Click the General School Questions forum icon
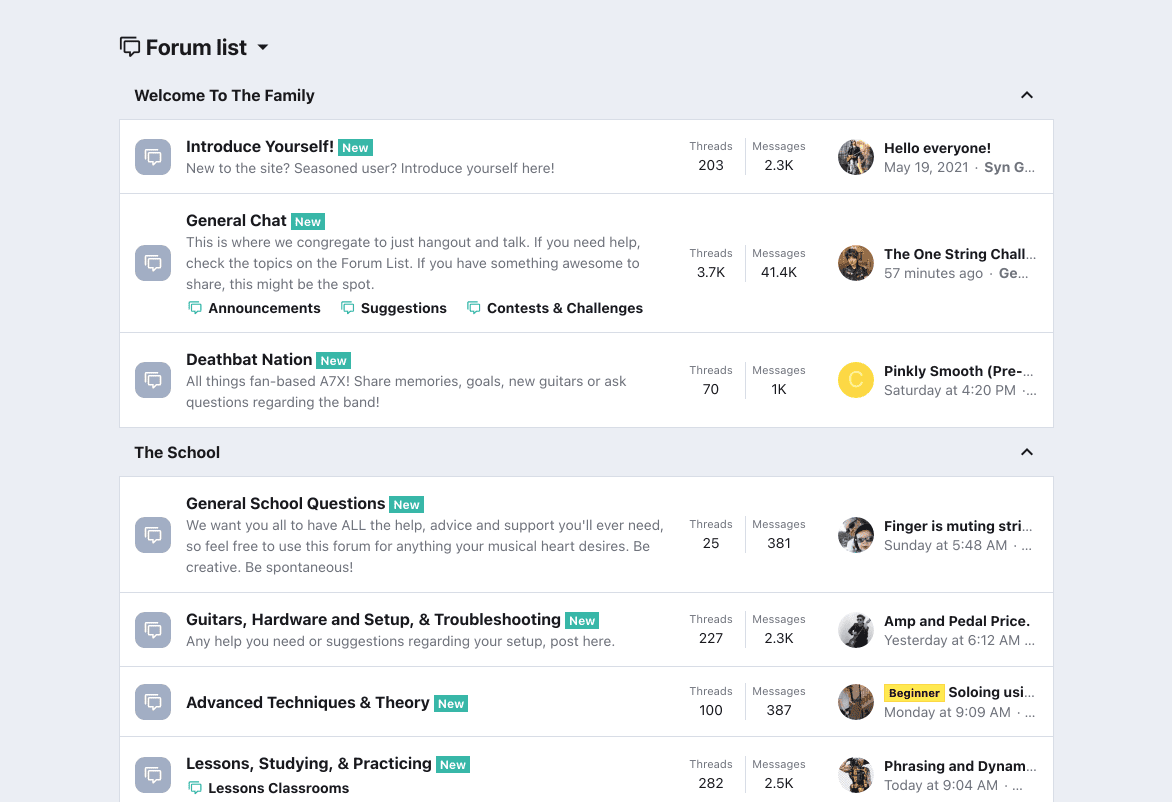The image size is (1172, 802). tap(153, 534)
